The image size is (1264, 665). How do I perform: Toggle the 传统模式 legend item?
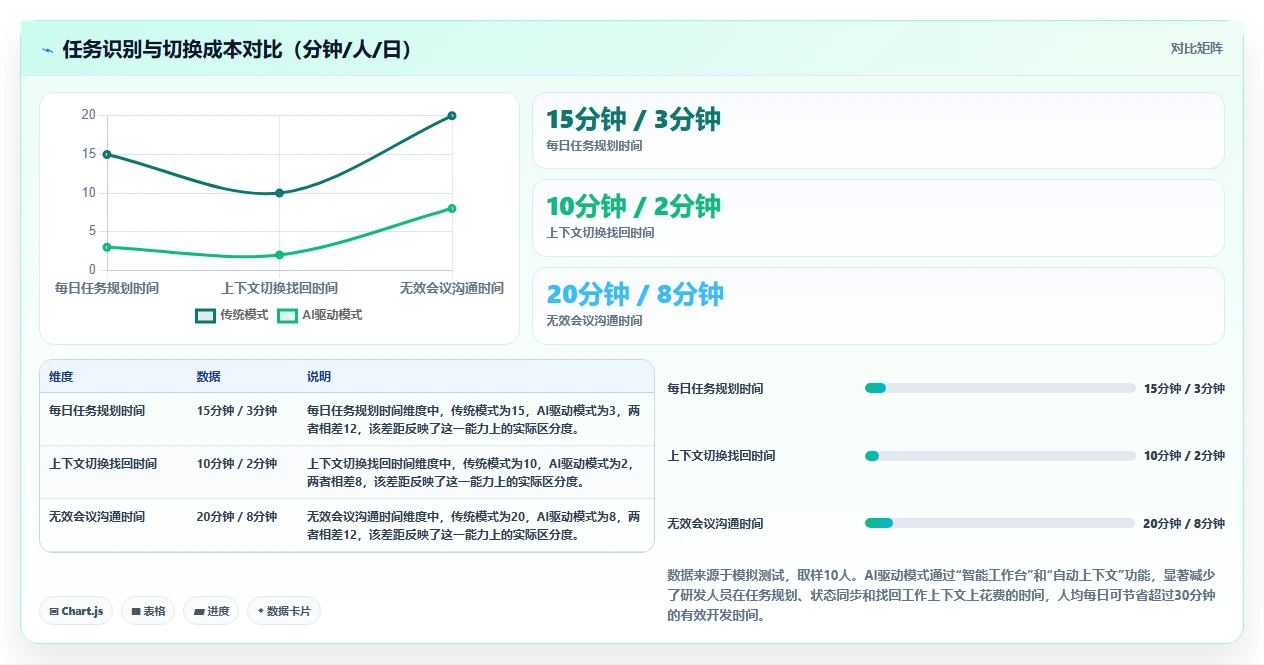point(232,315)
